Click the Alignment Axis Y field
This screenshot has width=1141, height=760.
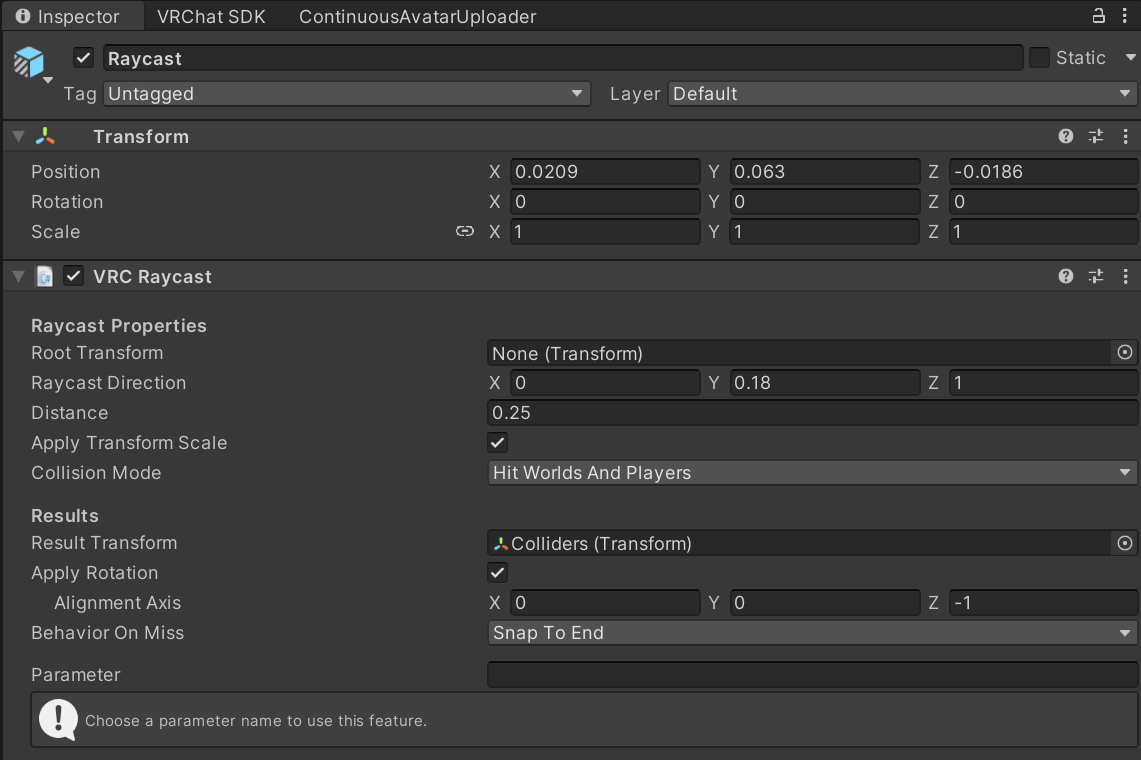[x=824, y=603]
